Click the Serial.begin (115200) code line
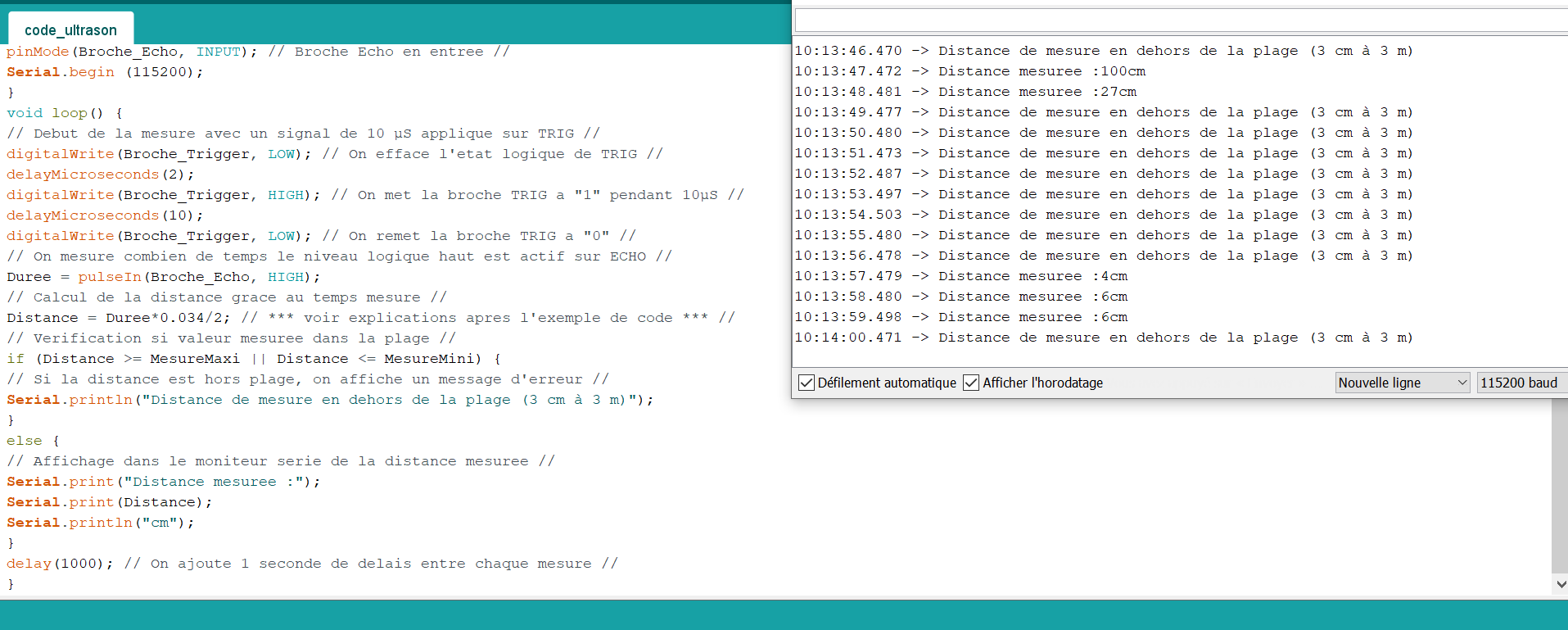This screenshot has height=630, width=1568. point(105,72)
